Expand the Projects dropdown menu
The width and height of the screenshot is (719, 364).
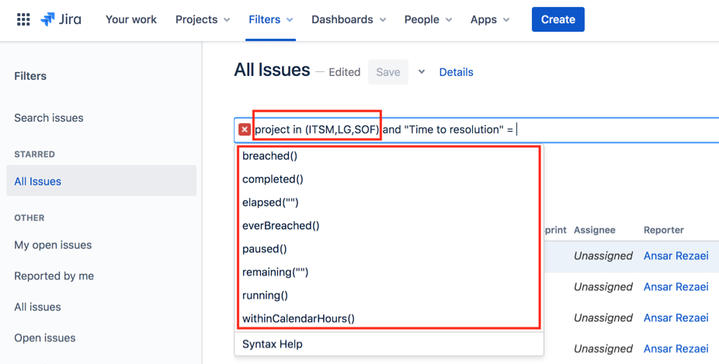203,19
